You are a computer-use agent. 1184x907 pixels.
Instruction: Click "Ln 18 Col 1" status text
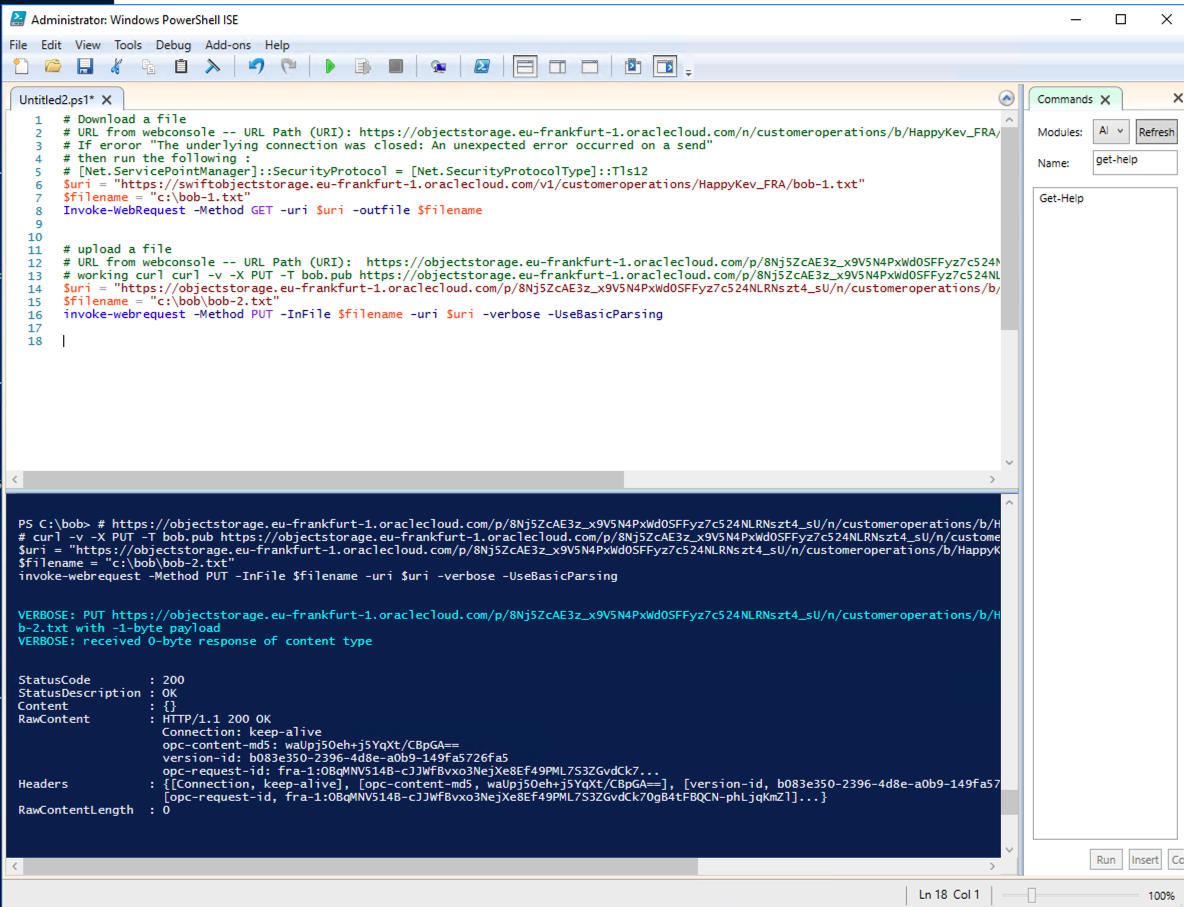(x=948, y=895)
